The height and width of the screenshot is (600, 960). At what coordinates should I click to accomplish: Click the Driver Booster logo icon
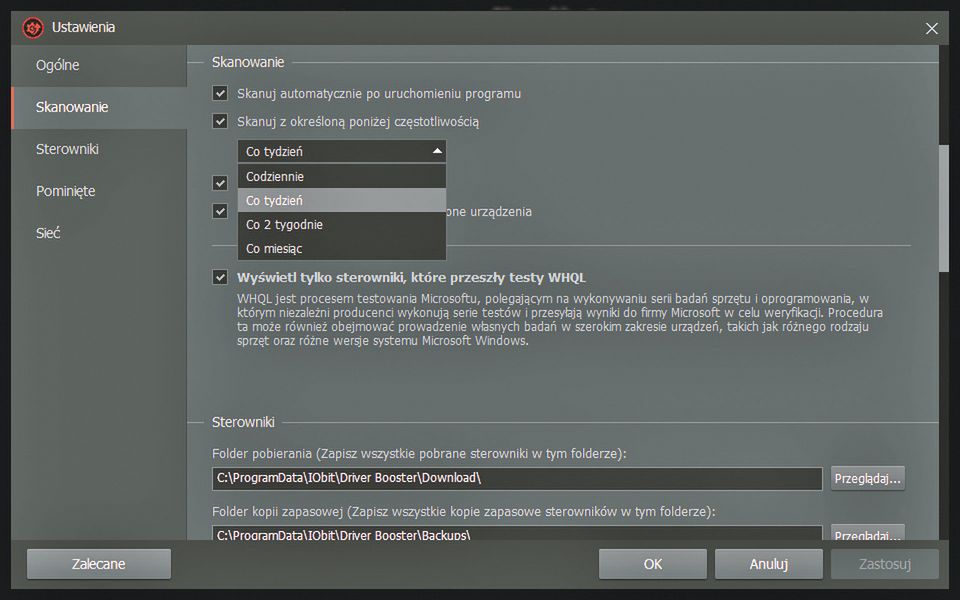(32, 28)
